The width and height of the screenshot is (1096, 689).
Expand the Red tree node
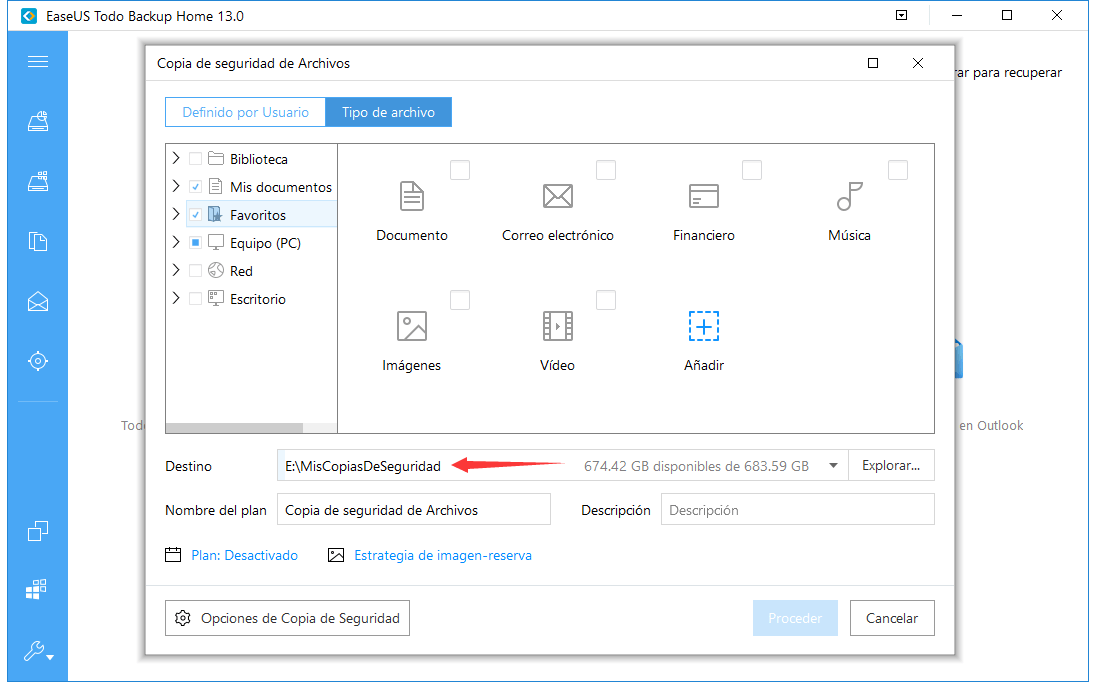click(x=176, y=270)
